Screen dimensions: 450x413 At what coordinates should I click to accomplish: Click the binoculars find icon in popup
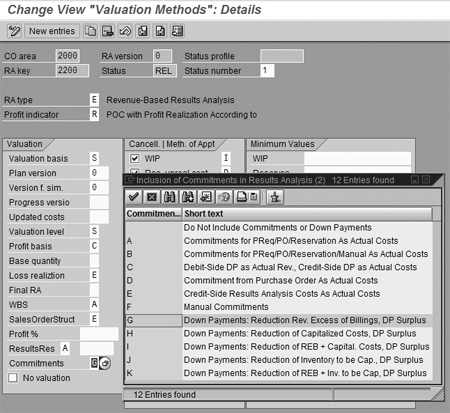tap(170, 197)
